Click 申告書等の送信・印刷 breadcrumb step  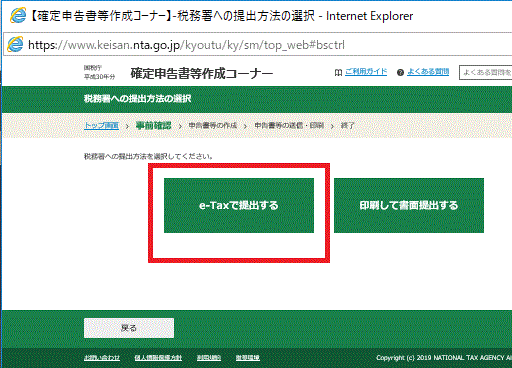tap(289, 125)
